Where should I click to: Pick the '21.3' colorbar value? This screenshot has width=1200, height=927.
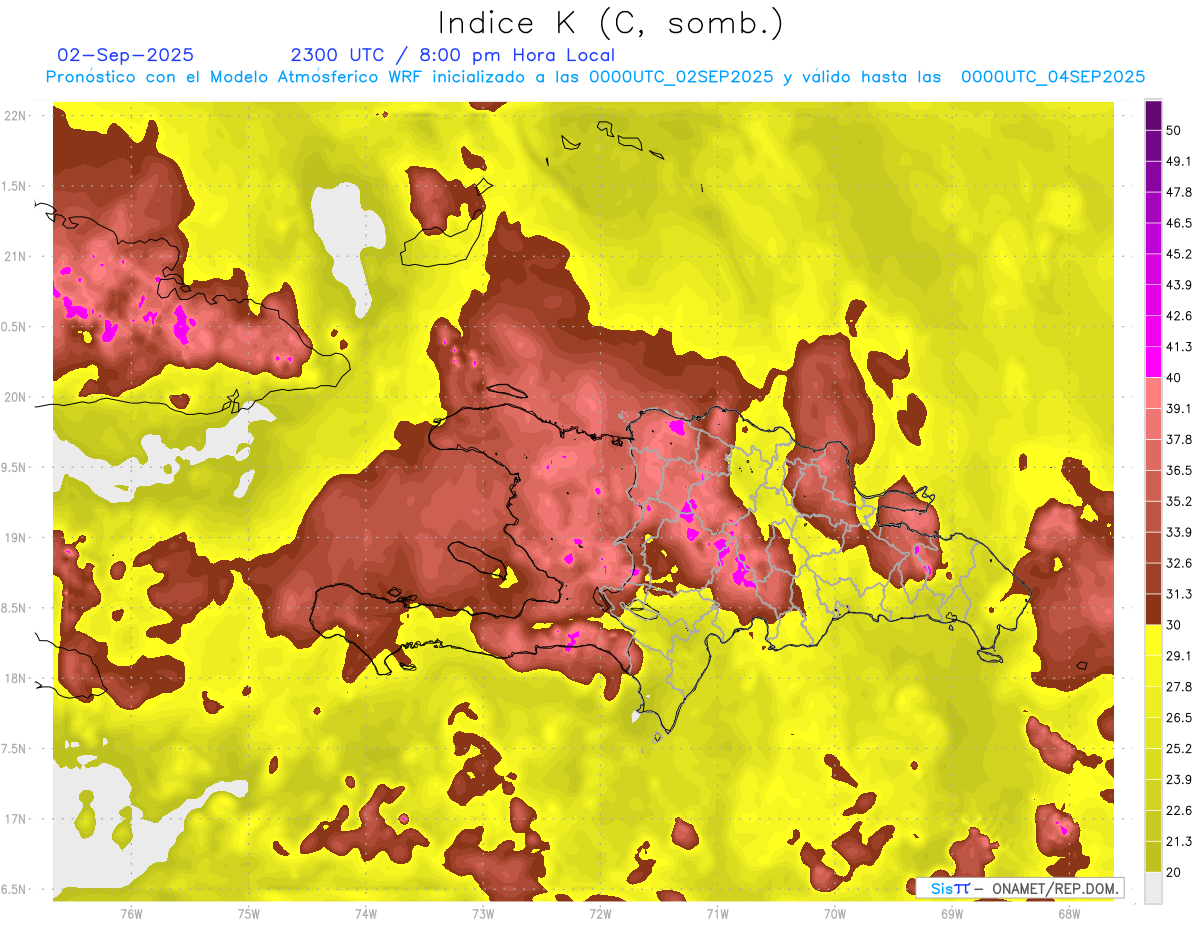pyautogui.click(x=1178, y=841)
